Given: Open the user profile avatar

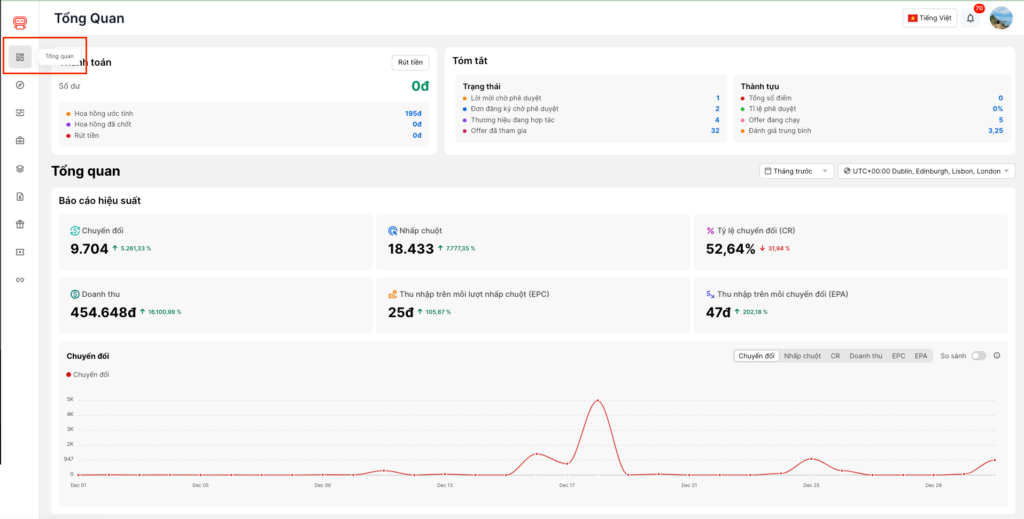Looking at the screenshot, I should pos(1001,18).
